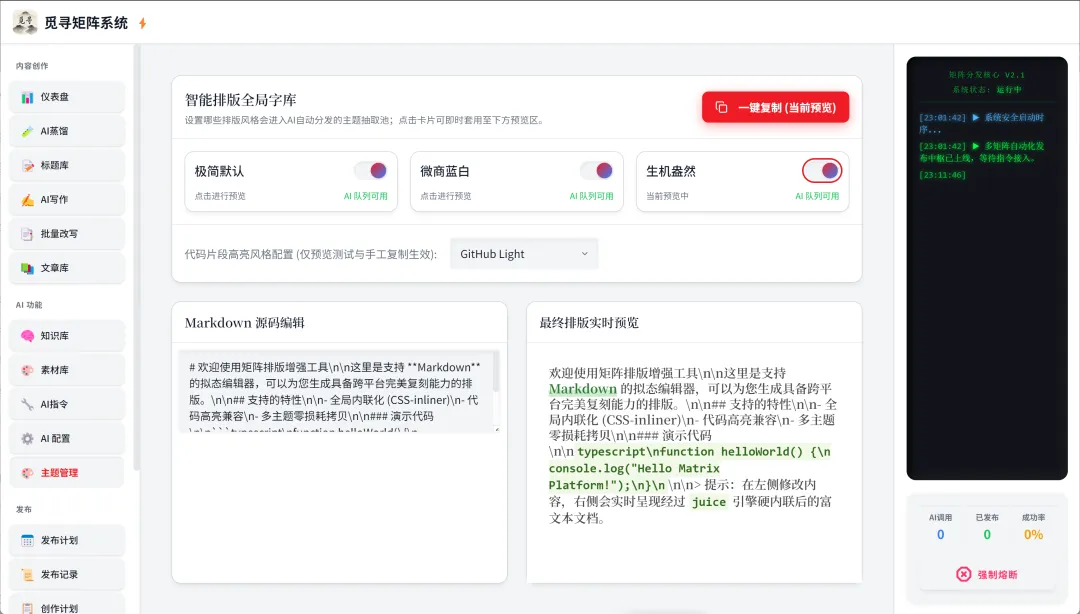Screen dimensions: 1080x614
Task: Click the 最终排版实时预览 panel title
Action: (589, 323)
